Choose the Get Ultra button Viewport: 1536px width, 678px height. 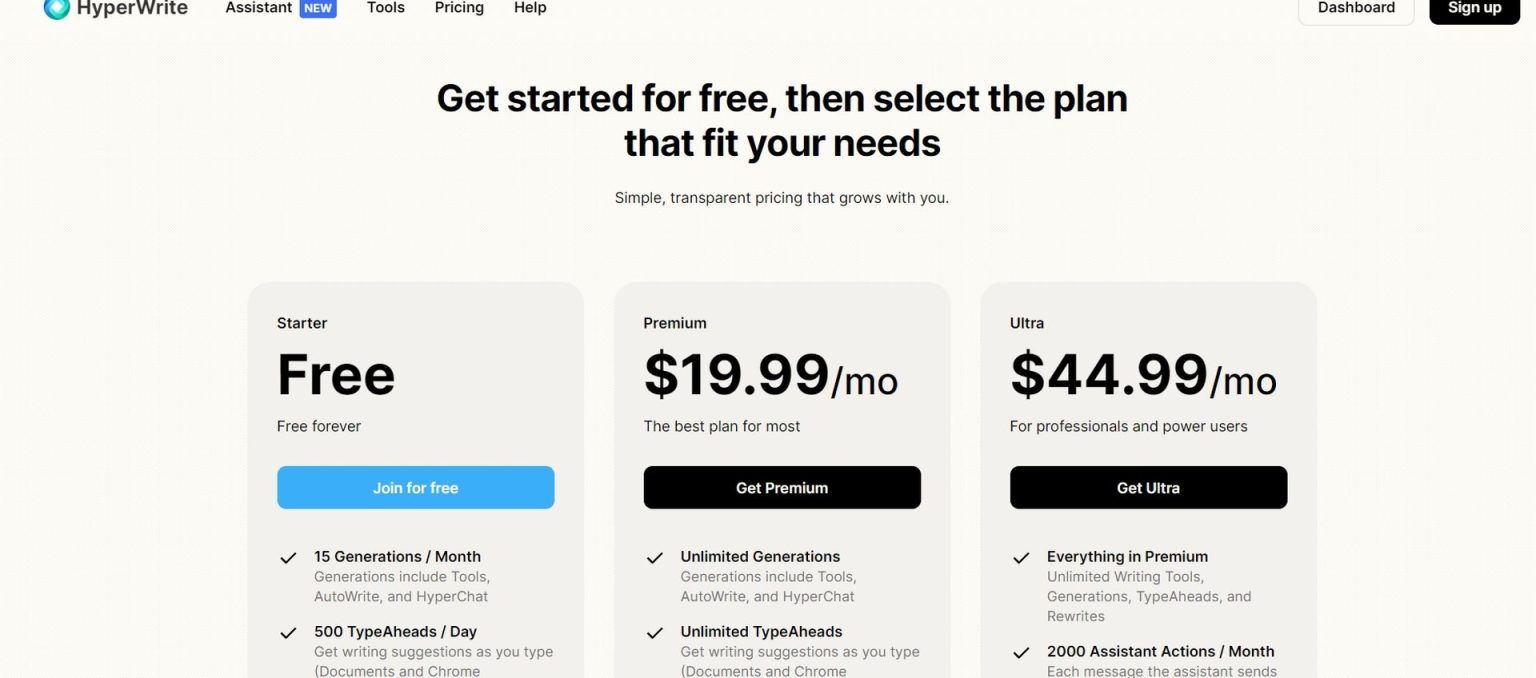coord(1148,488)
